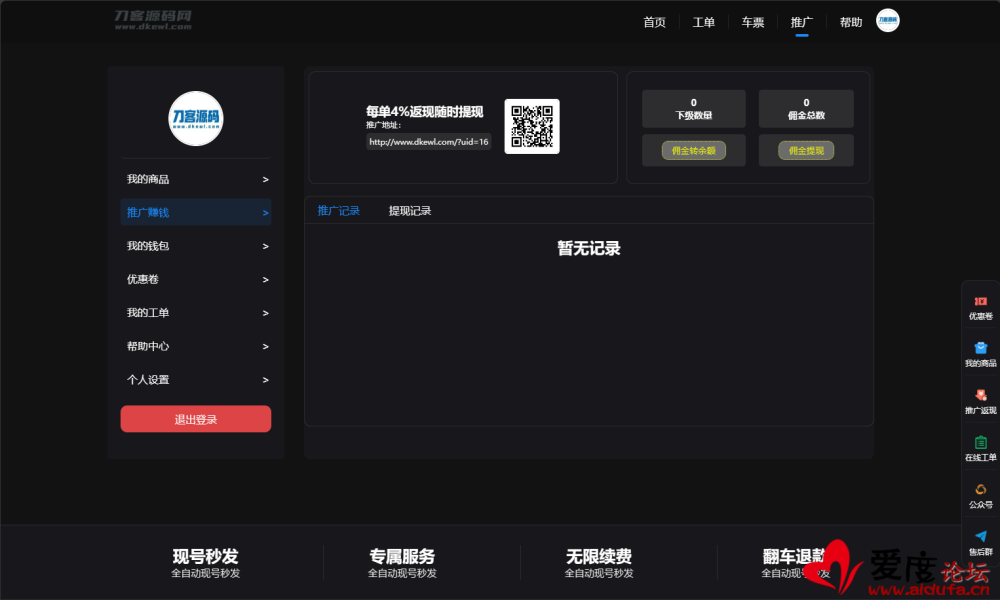Click the 佣金转余额 button
The image size is (1000, 600).
(693, 150)
